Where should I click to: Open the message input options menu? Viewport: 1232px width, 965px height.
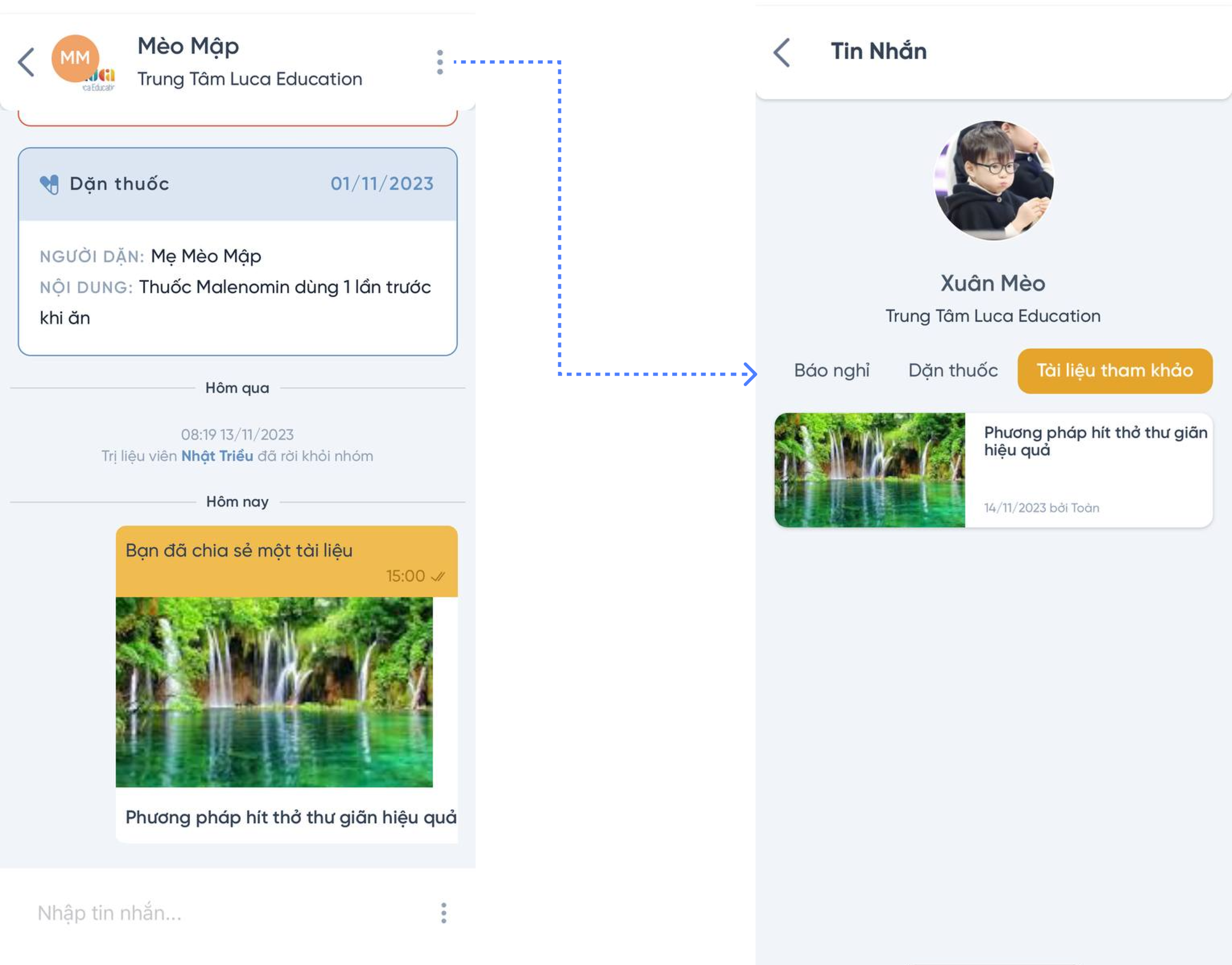point(444,913)
